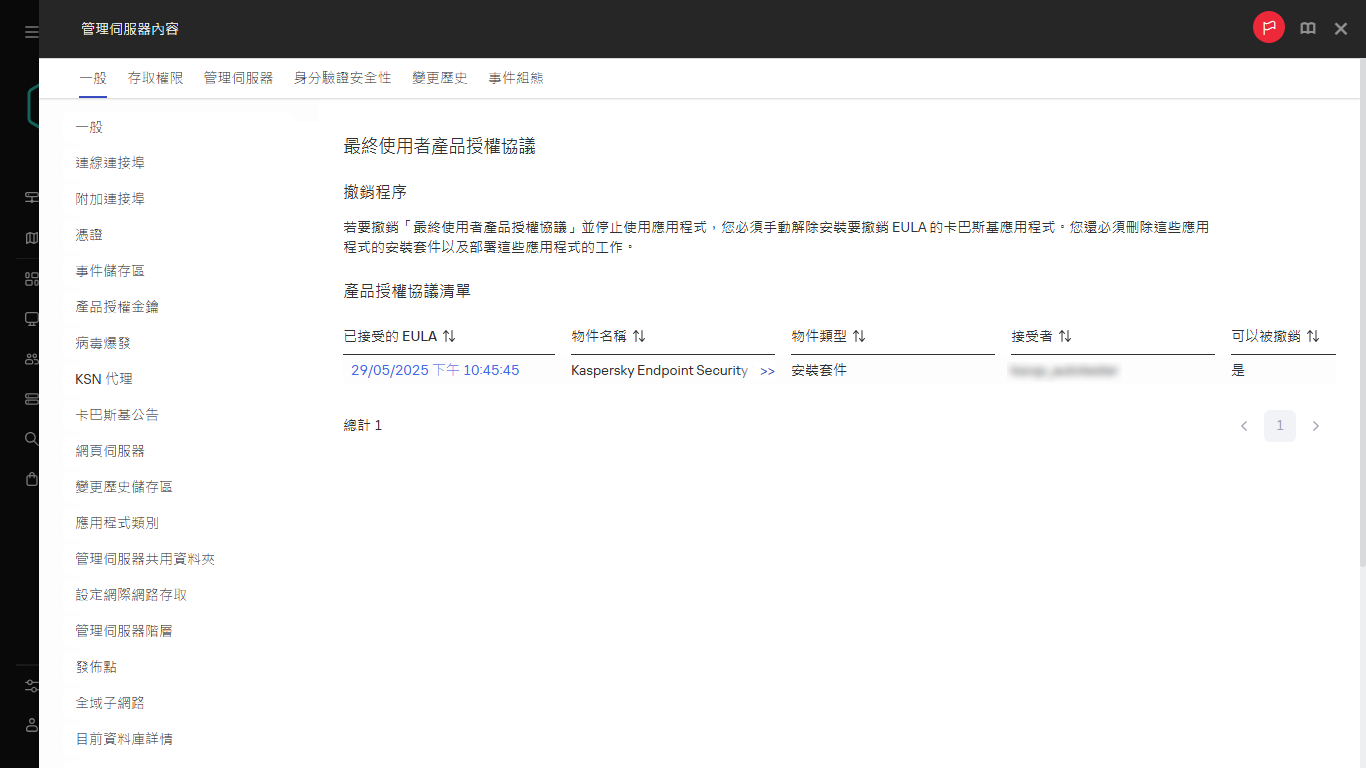The width and height of the screenshot is (1366, 768).
Task: Open the settings sliders icon near the bottom rail
Action: 31,685
